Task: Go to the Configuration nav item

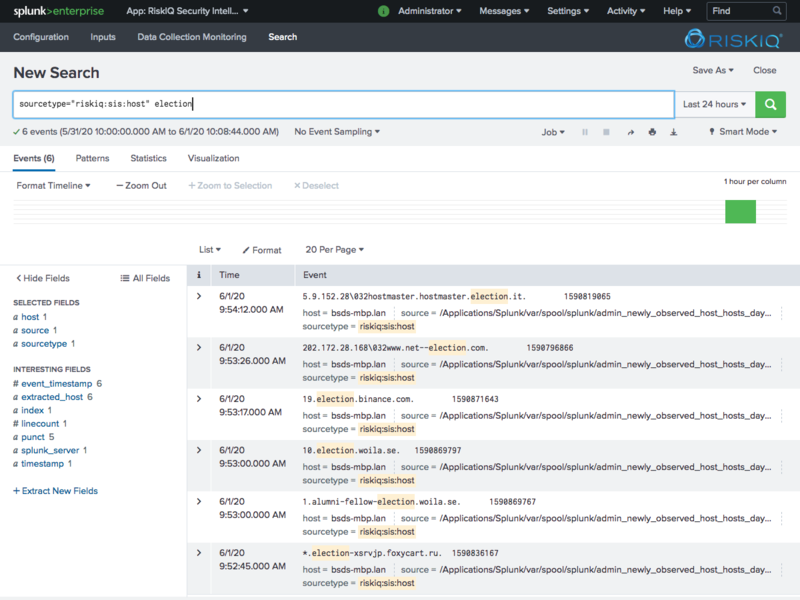Action: pos(41,37)
